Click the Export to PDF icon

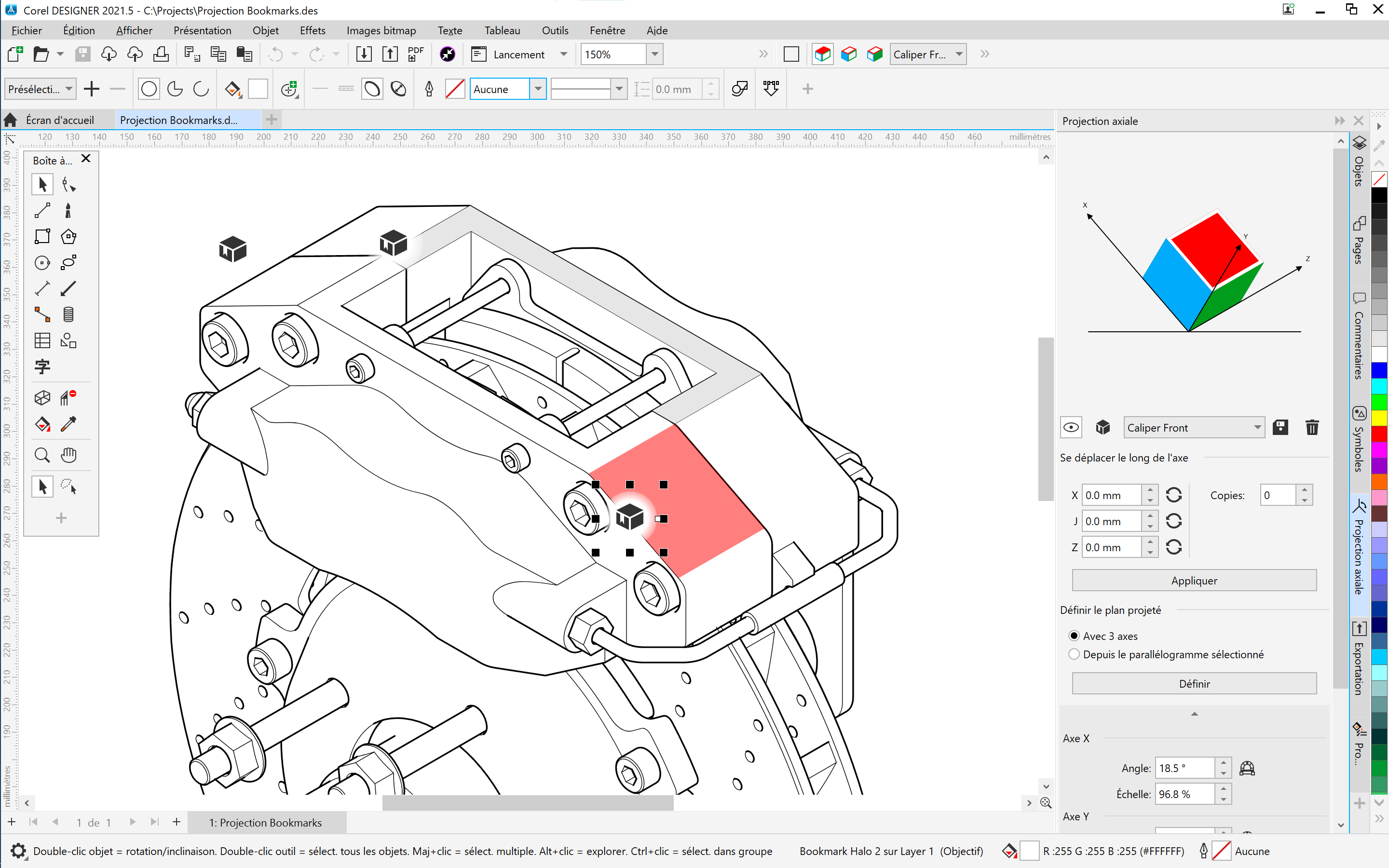(x=416, y=54)
